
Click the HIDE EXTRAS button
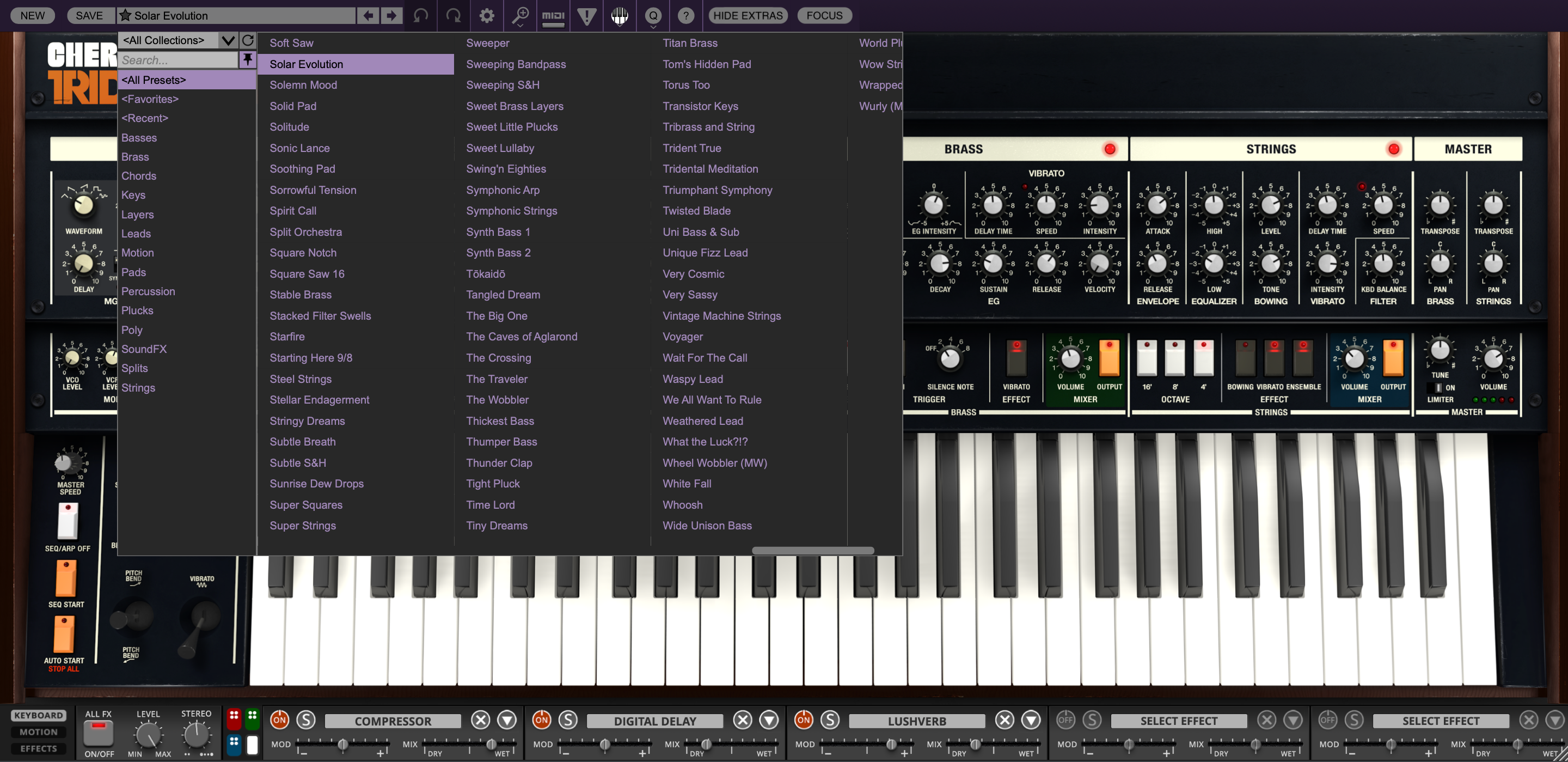point(748,15)
